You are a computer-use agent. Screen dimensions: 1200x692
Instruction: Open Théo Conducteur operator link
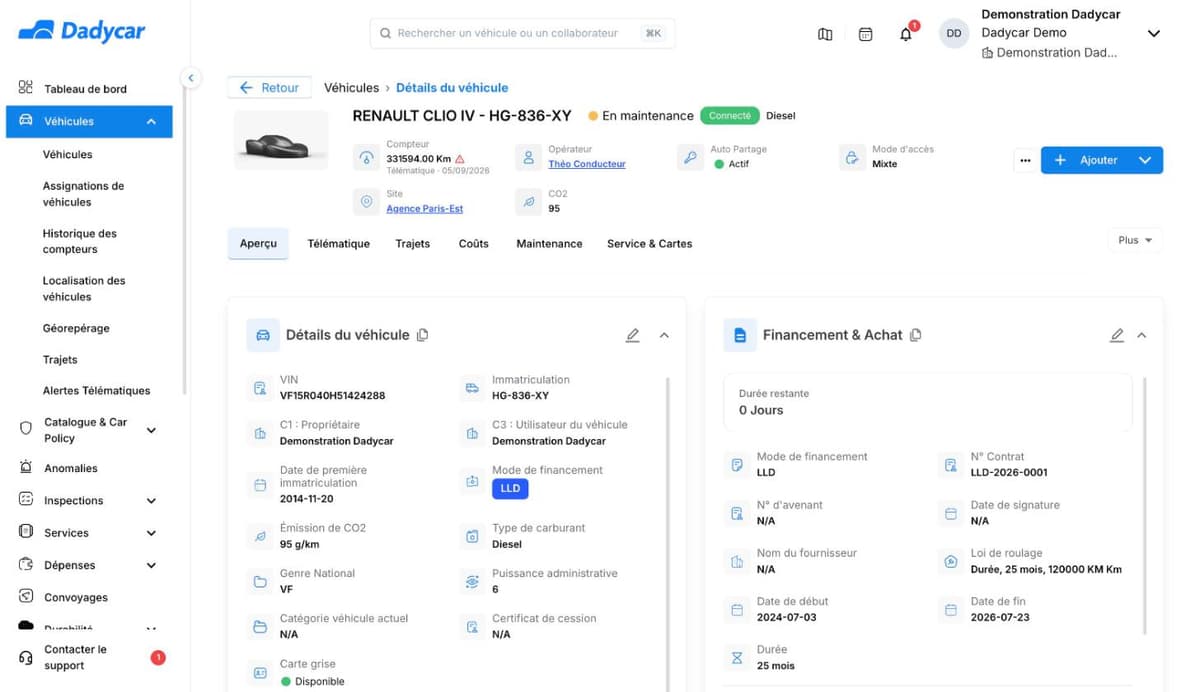tap(587, 164)
